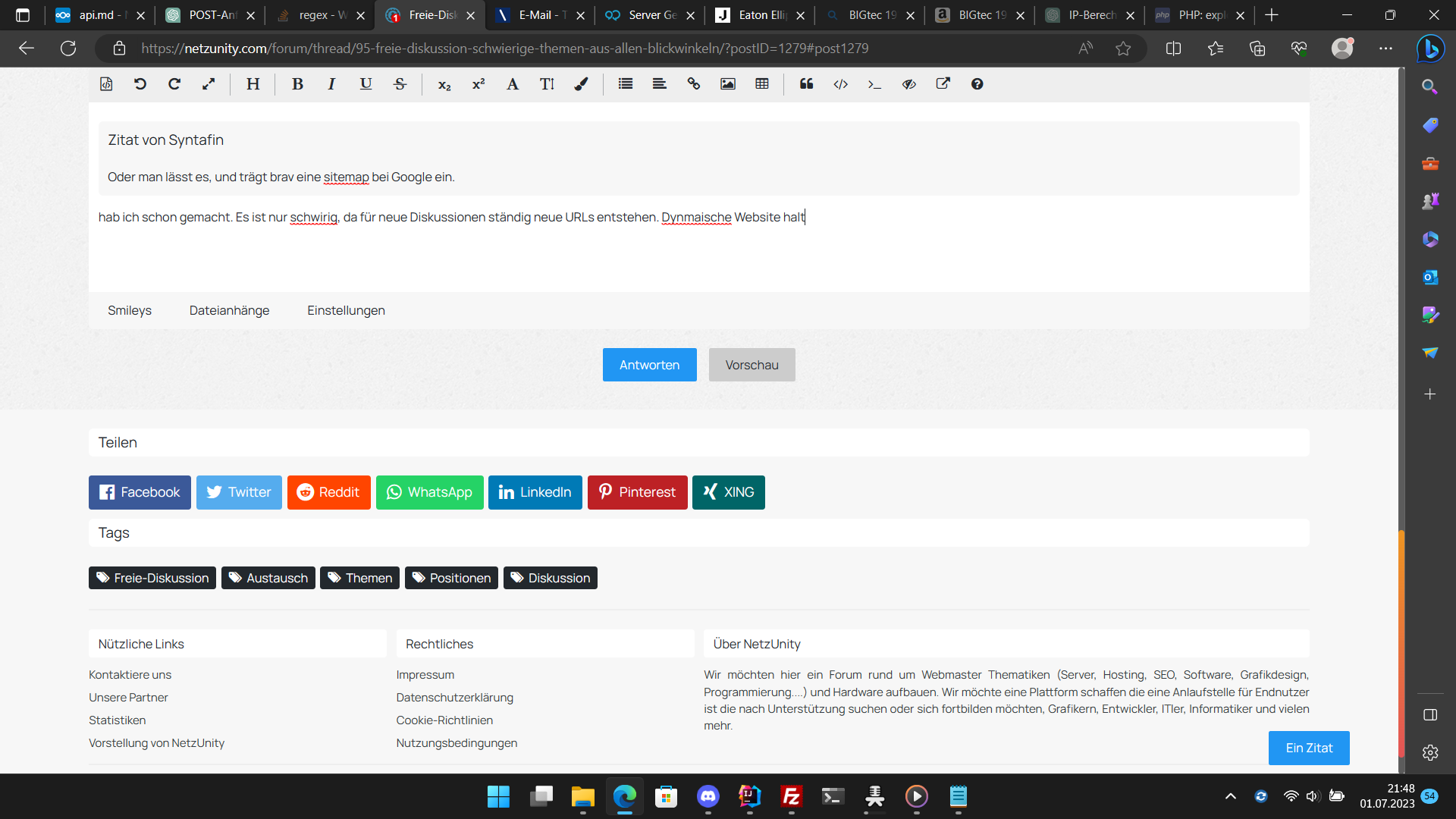
Task: Open the font size dropdown
Action: click(547, 84)
